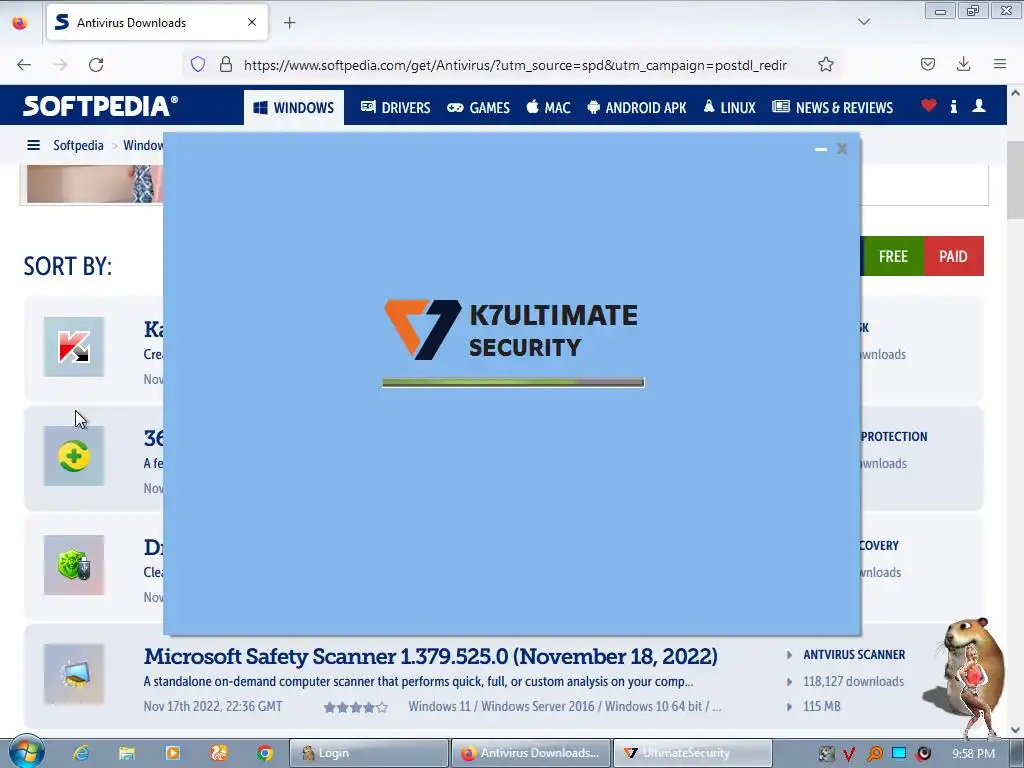Click the Microsoft Safety Scanner product icon
This screenshot has width=1024, height=768.
pyautogui.click(x=74, y=674)
